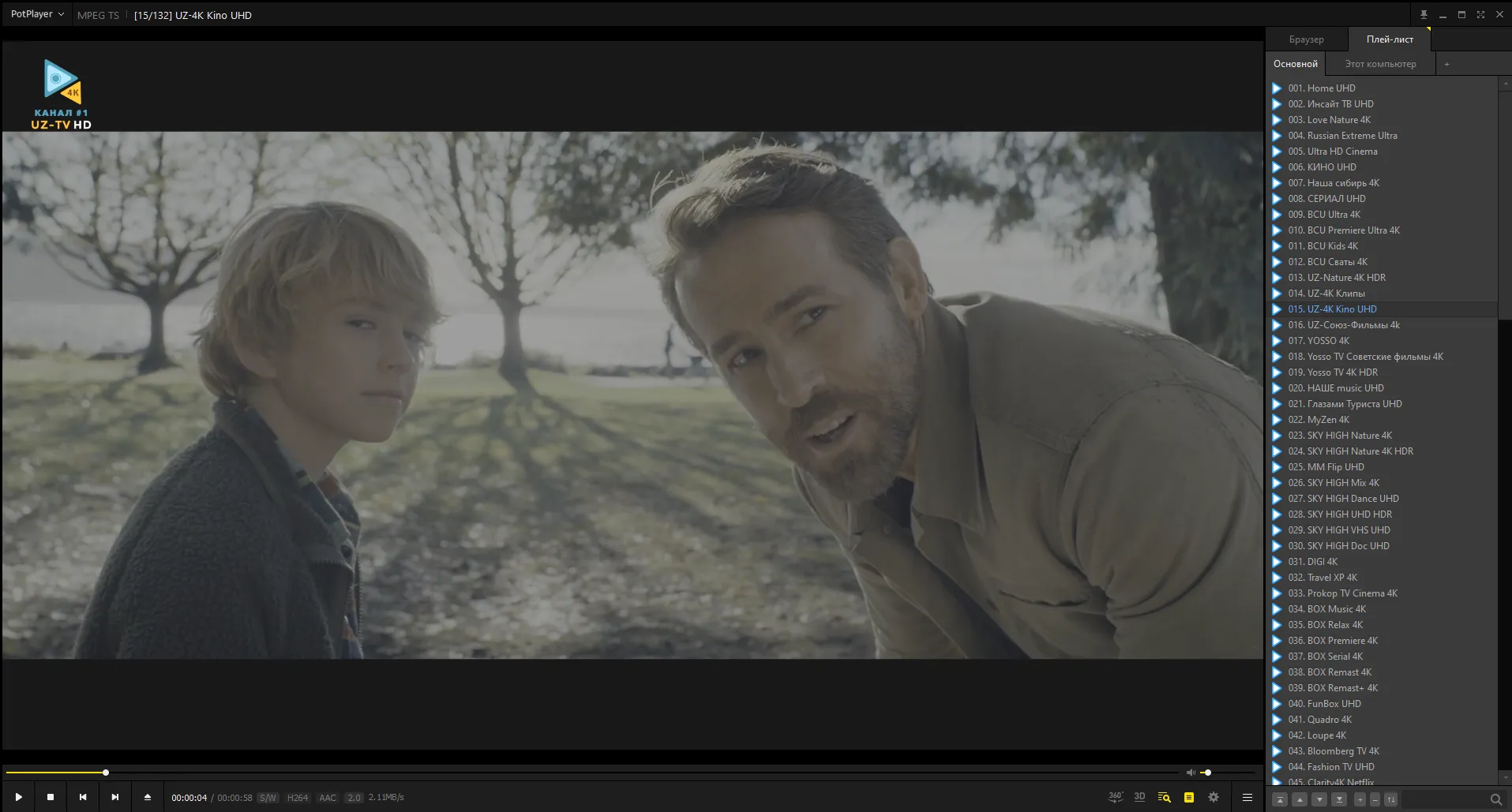Adjust the volume slider
The image size is (1512, 812).
click(1228, 773)
